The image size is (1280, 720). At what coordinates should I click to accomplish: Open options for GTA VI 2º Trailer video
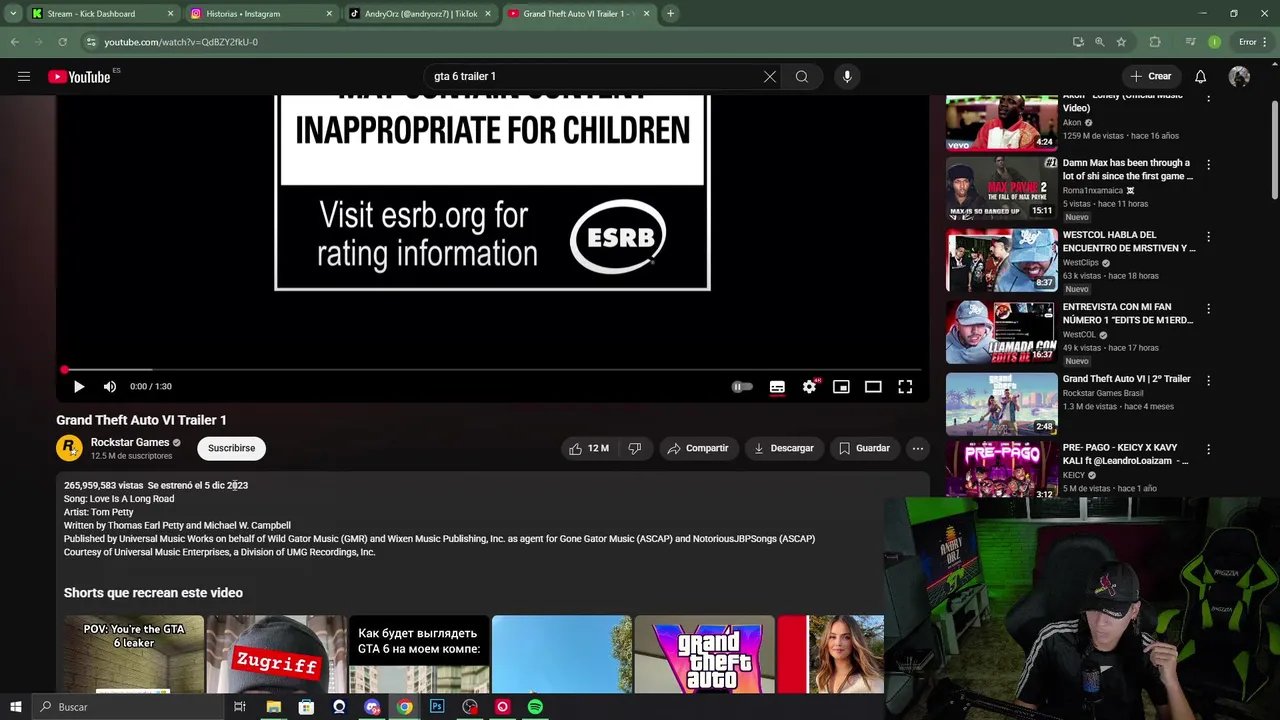[x=1208, y=381]
